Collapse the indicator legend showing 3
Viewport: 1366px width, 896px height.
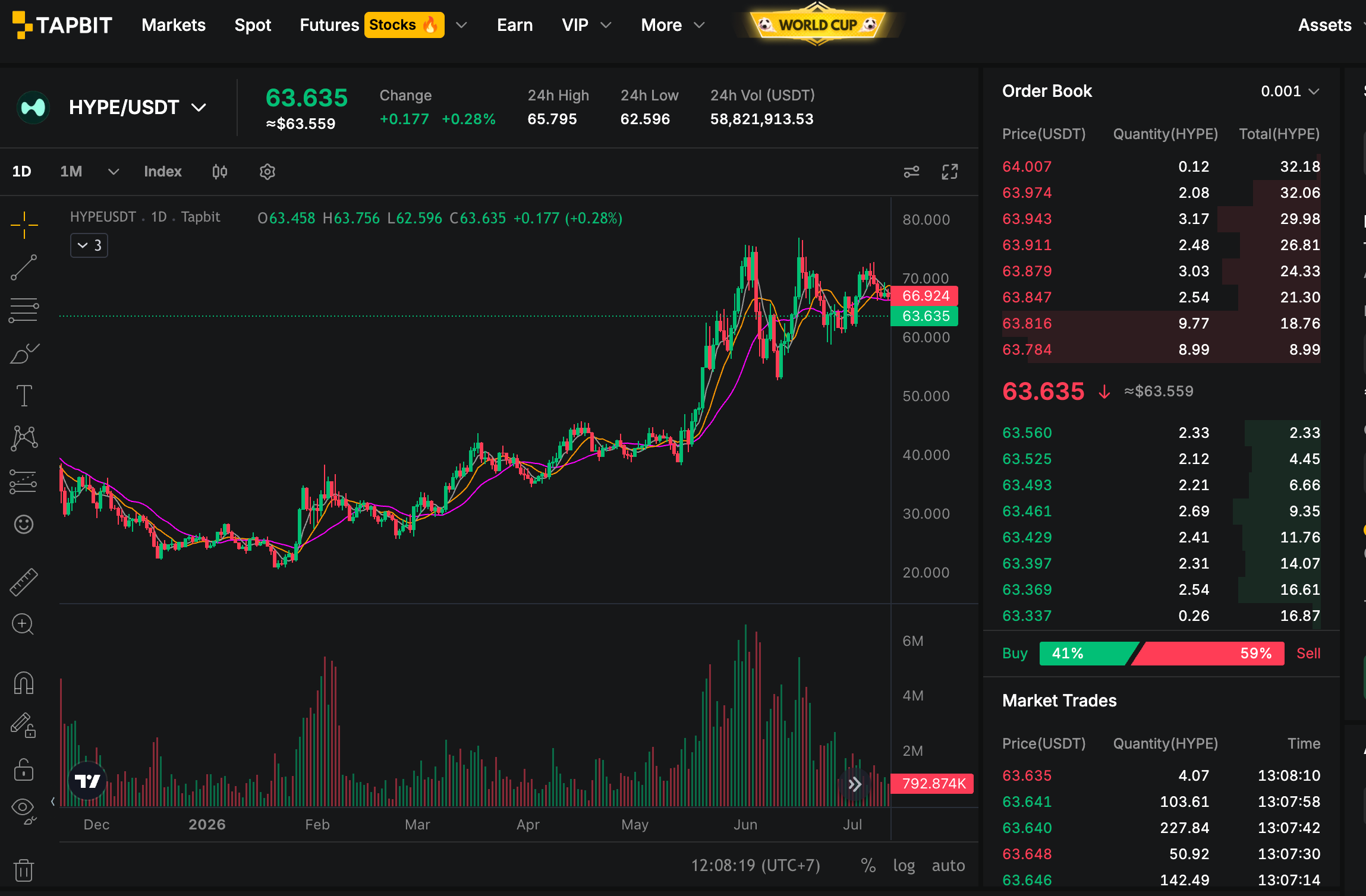tap(89, 245)
